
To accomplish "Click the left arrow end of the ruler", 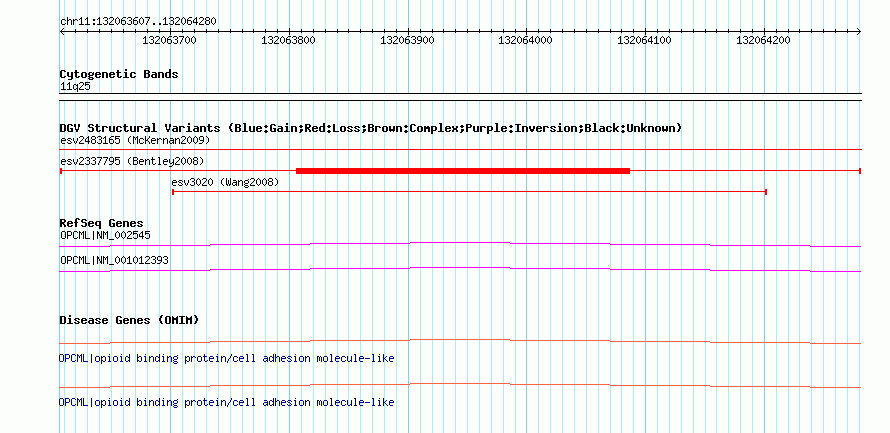I will [63, 32].
